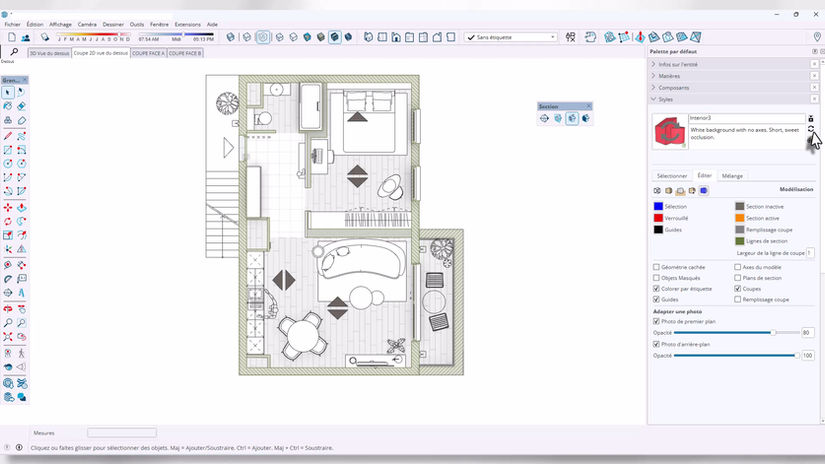The height and width of the screenshot is (464, 825).
Task: Check the Remplissage coupe checkbox
Action: point(738,299)
